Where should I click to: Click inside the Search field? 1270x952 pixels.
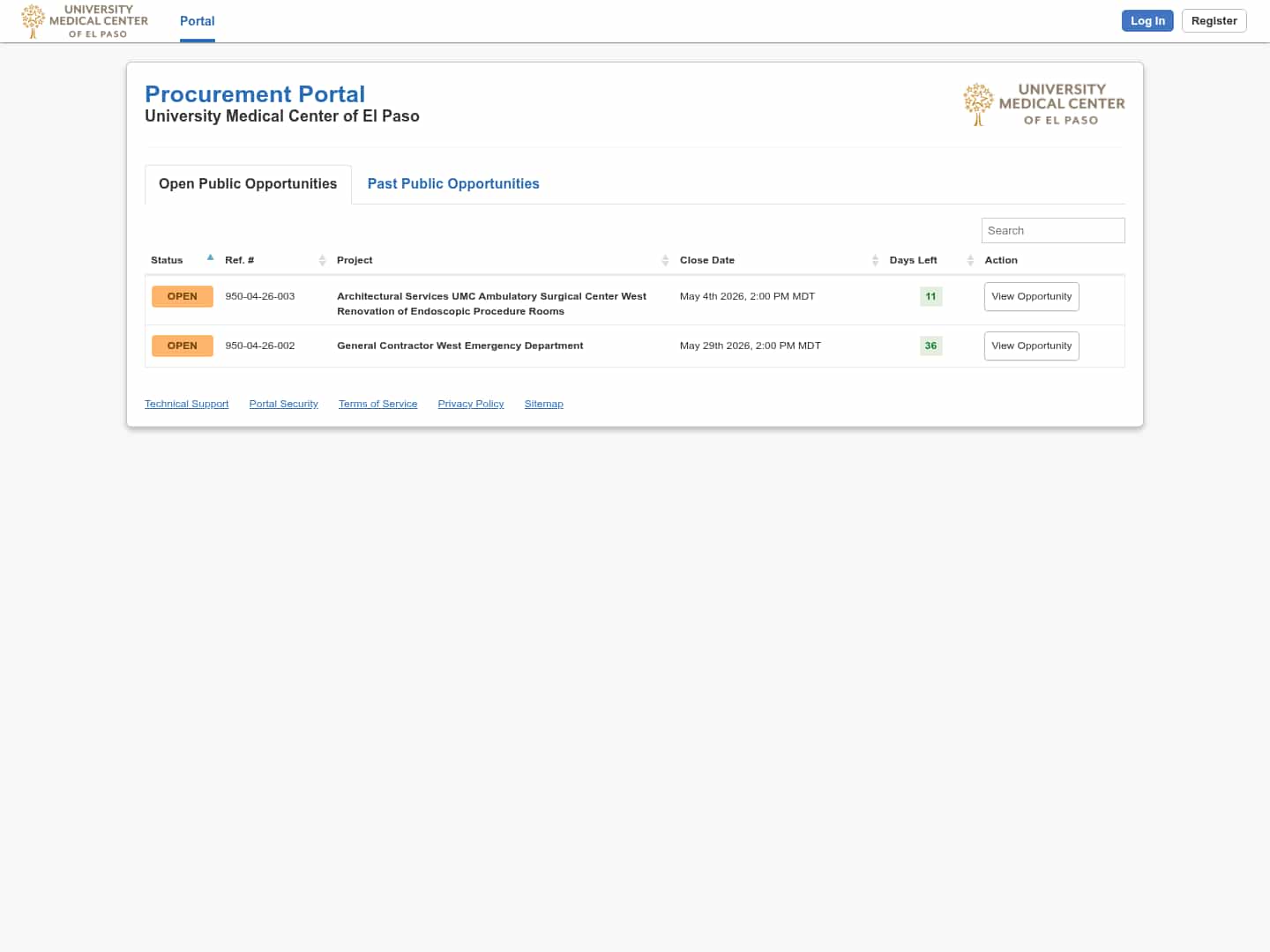[1052, 230]
